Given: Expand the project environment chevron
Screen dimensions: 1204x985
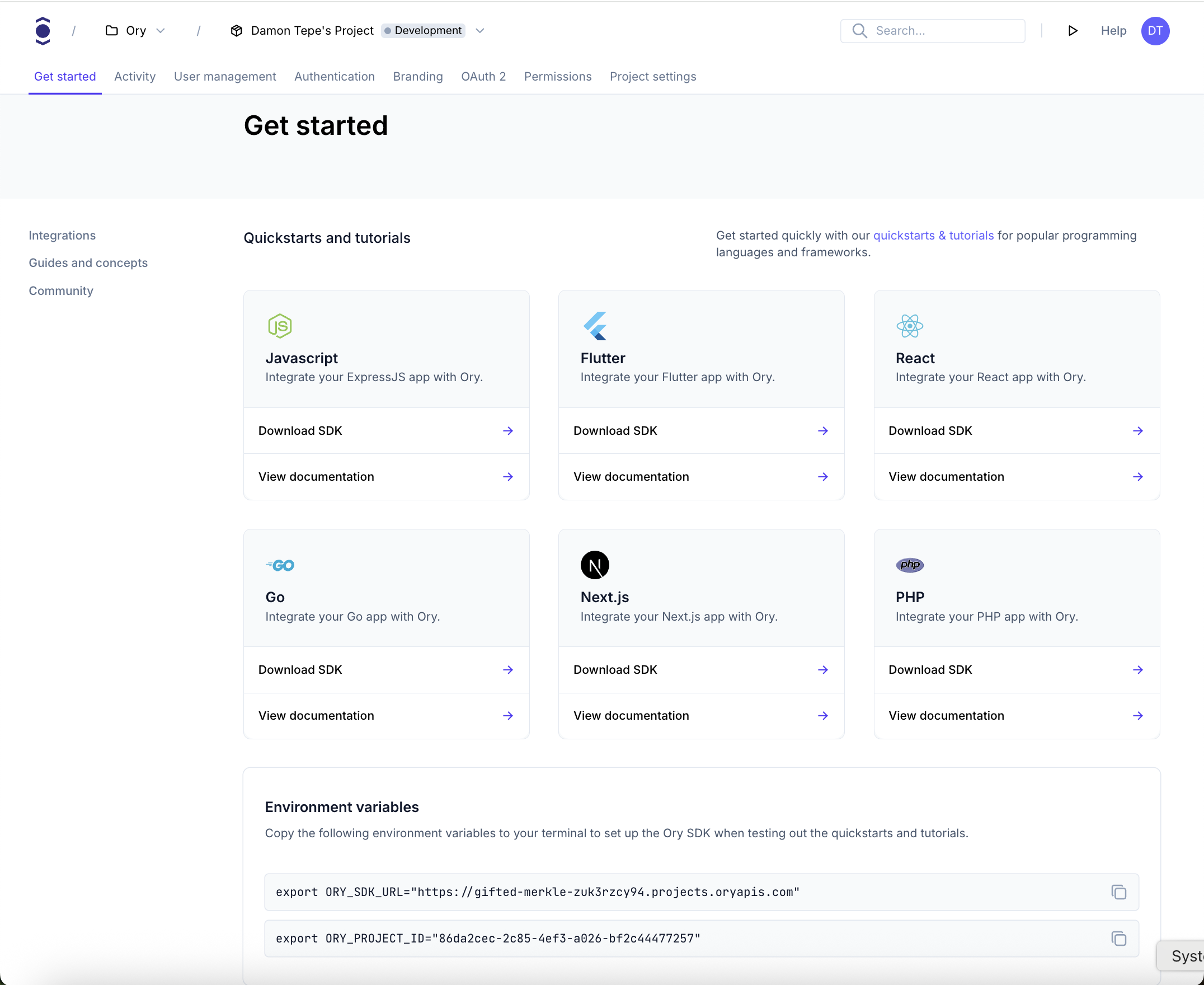Looking at the screenshot, I should pos(480,31).
